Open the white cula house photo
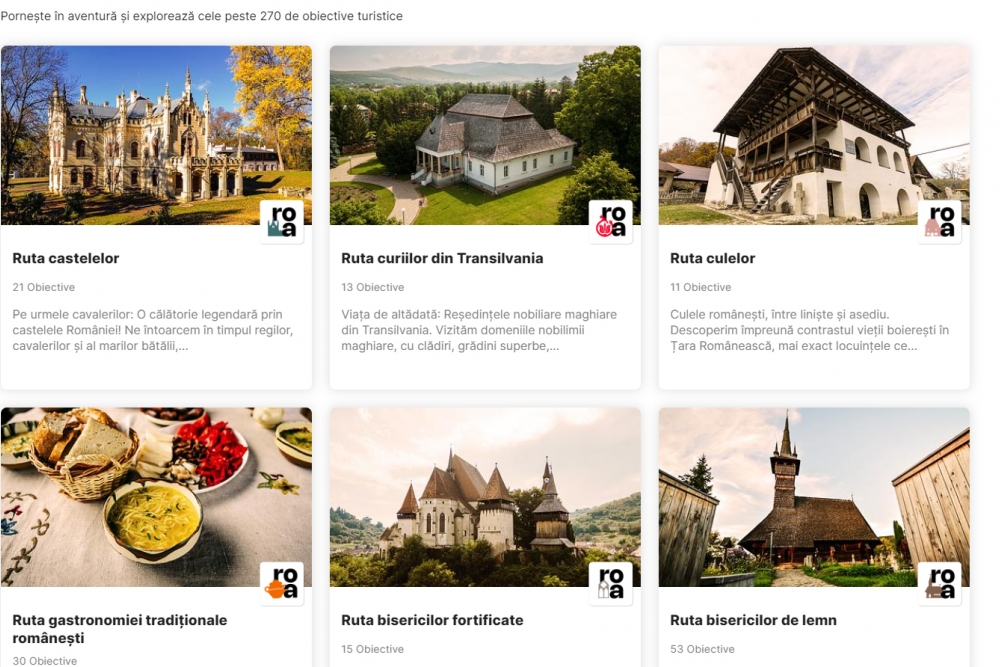The height and width of the screenshot is (667, 1000). pos(814,135)
